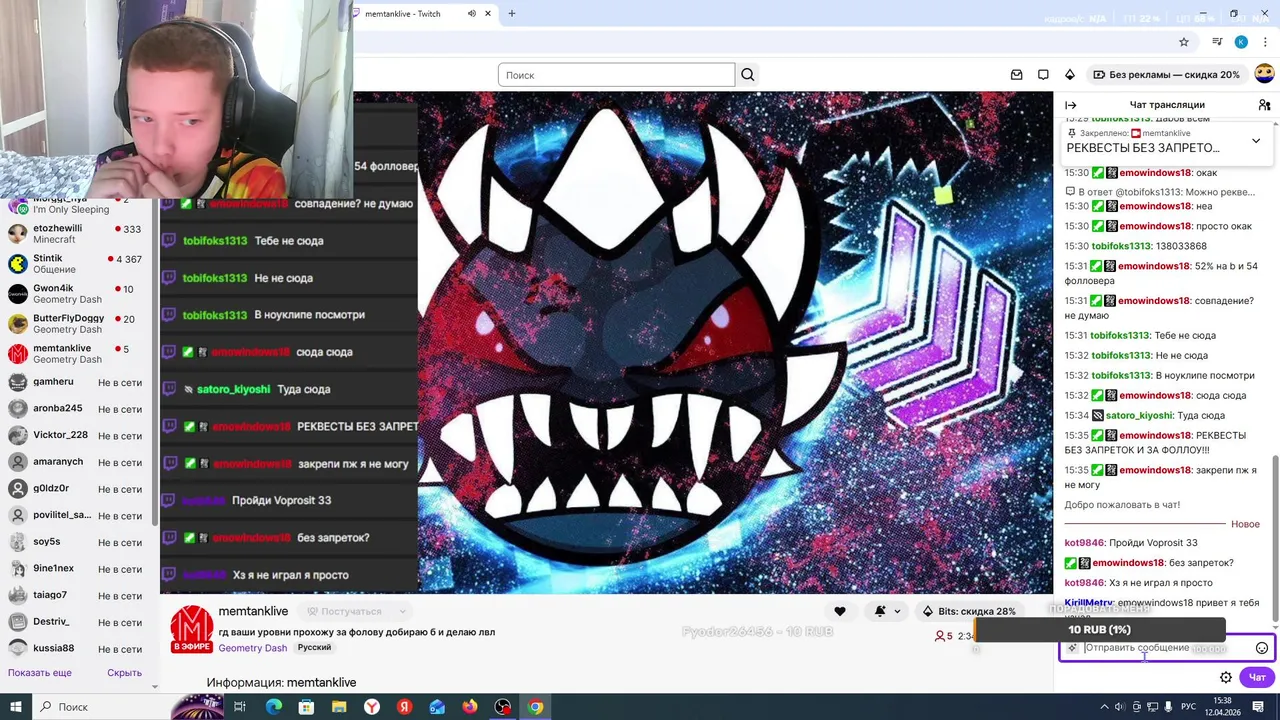
Task: Open the emote picker smiley in chat
Action: point(1262,648)
